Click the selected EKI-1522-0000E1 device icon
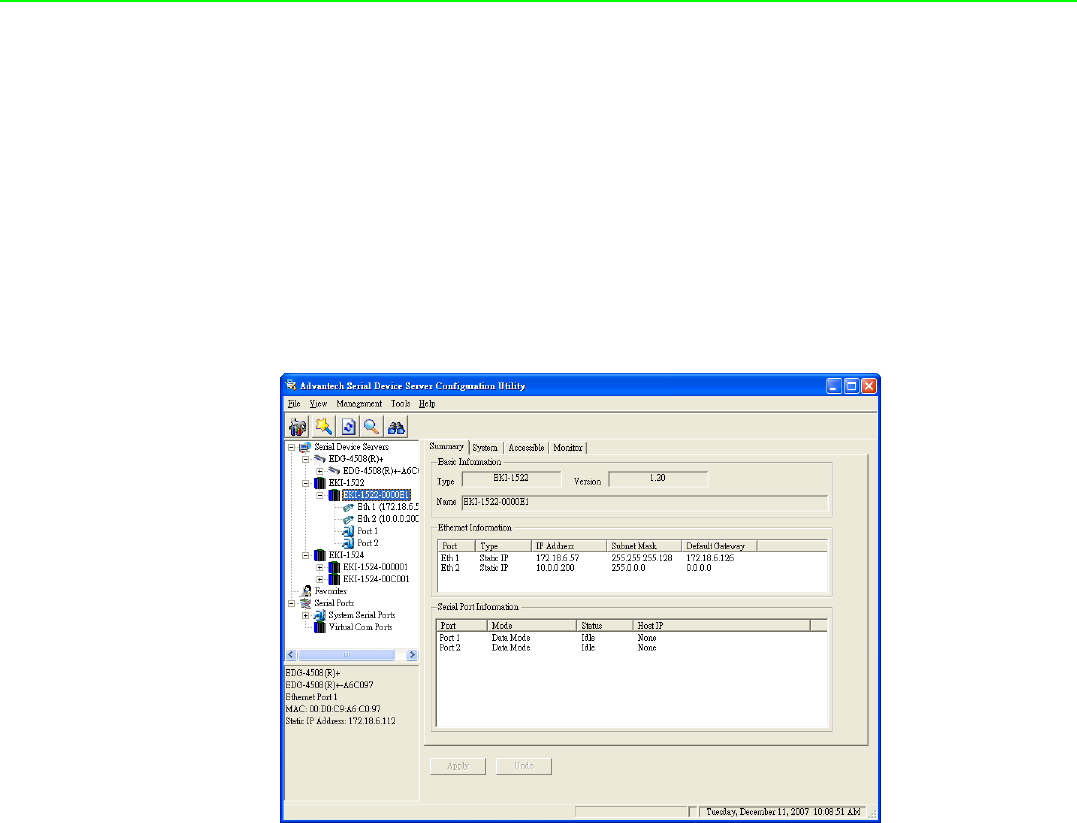 point(335,495)
